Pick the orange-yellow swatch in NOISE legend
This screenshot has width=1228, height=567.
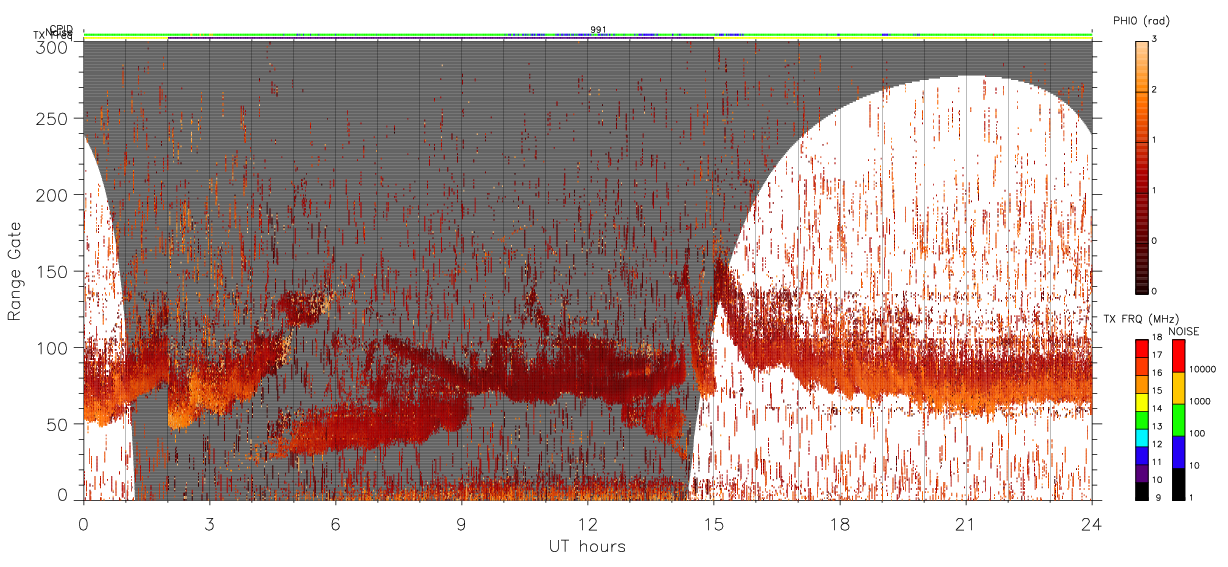(1179, 388)
